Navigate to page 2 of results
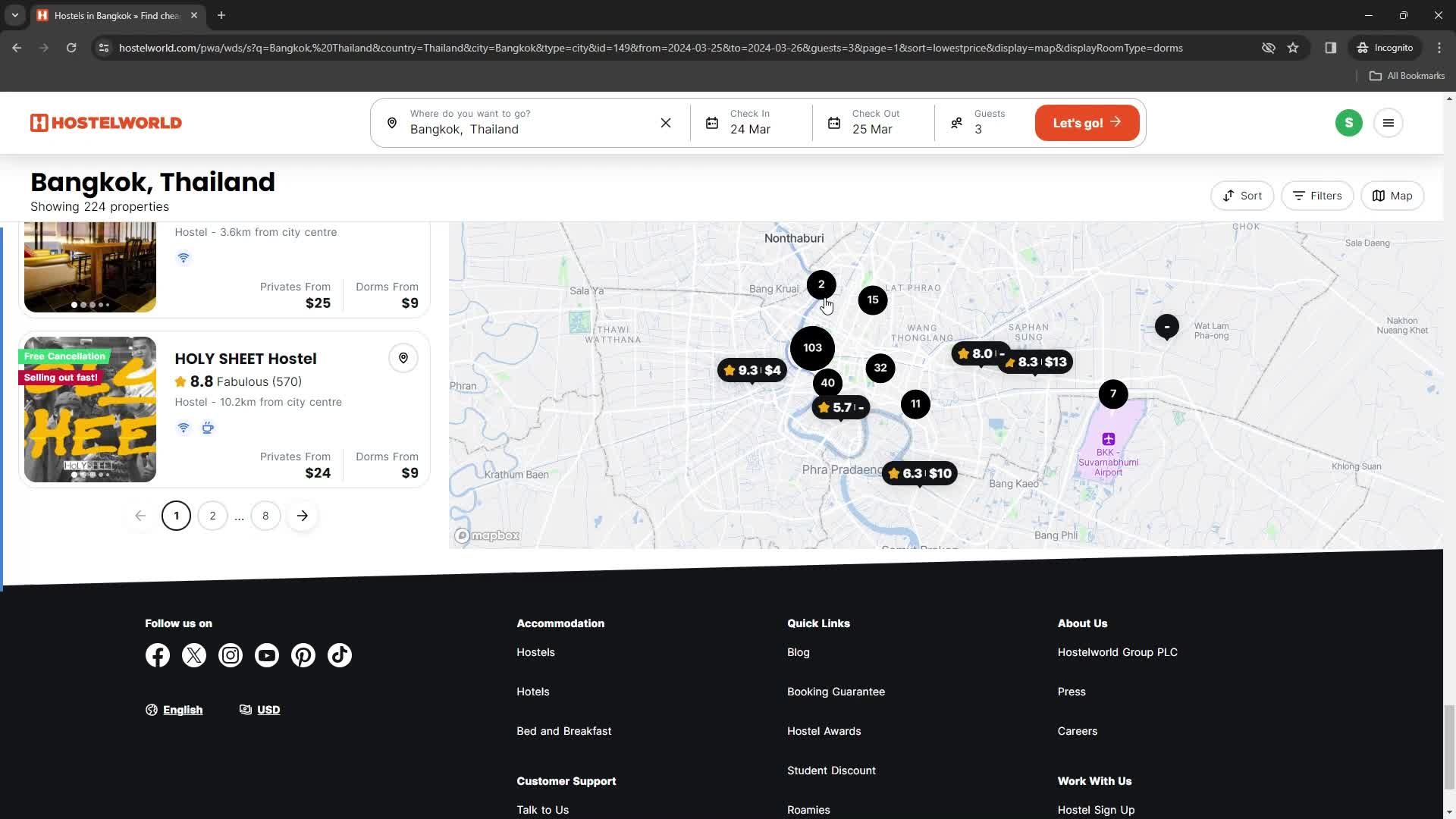Viewport: 1456px width, 819px height. (212, 514)
